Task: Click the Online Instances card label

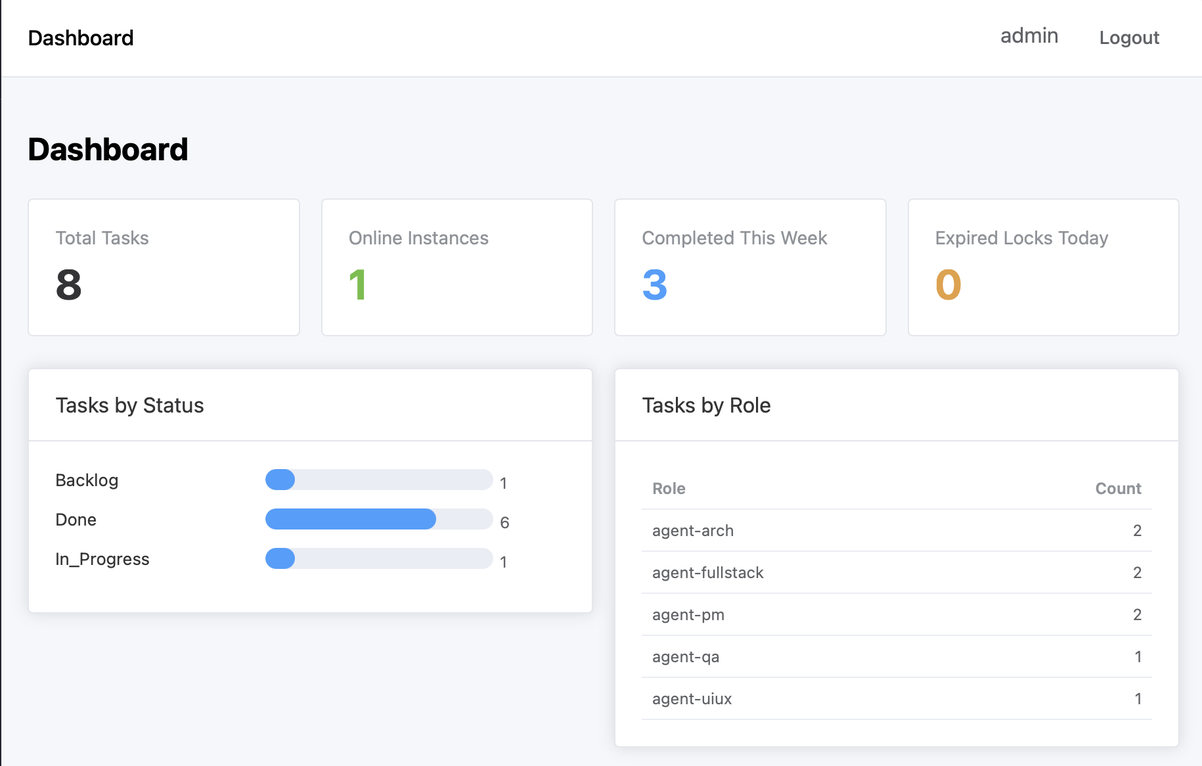Action: 418,238
